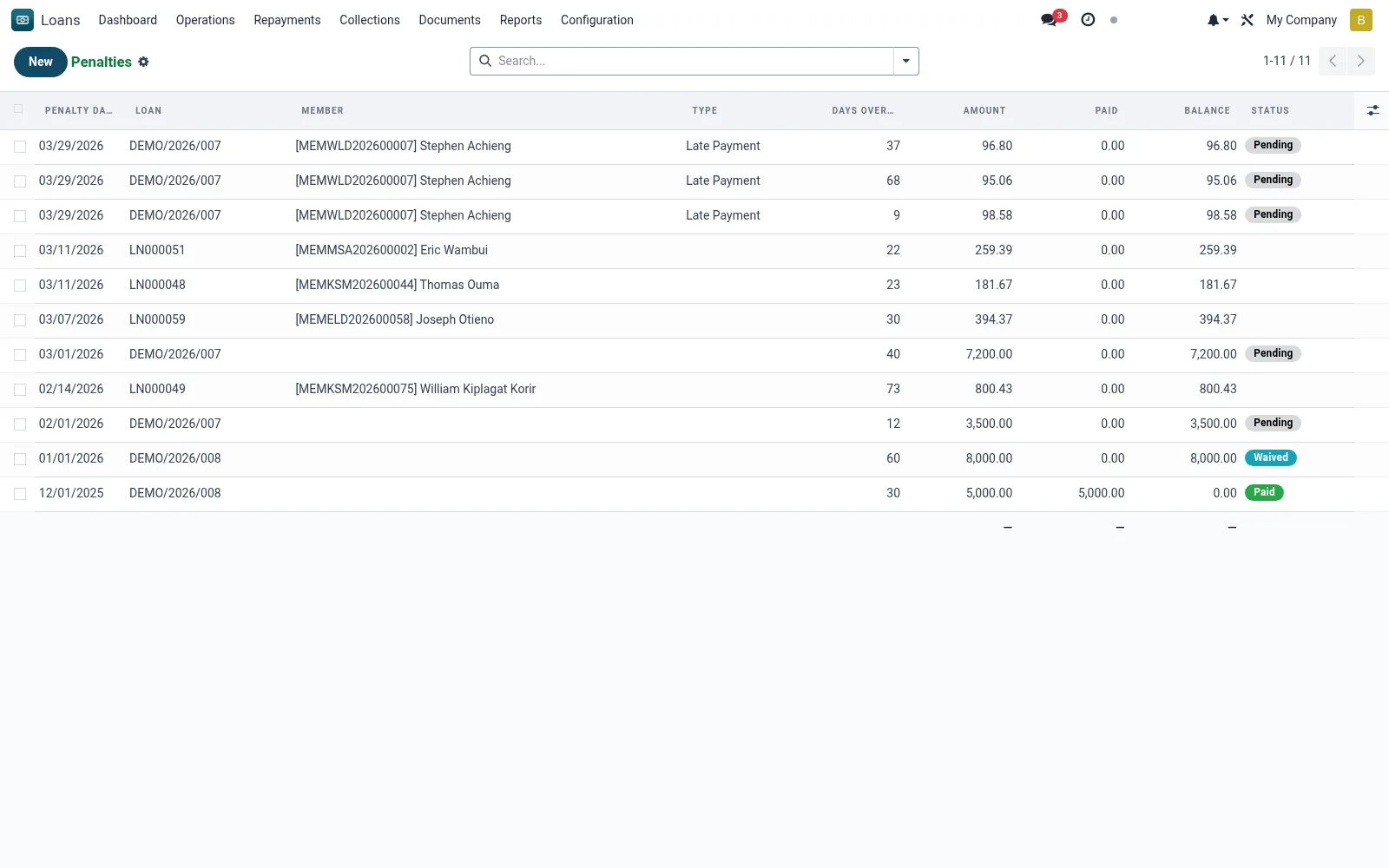The height and width of the screenshot is (868, 1389).
Task: Click the notification bell icon
Action: tap(1217, 20)
